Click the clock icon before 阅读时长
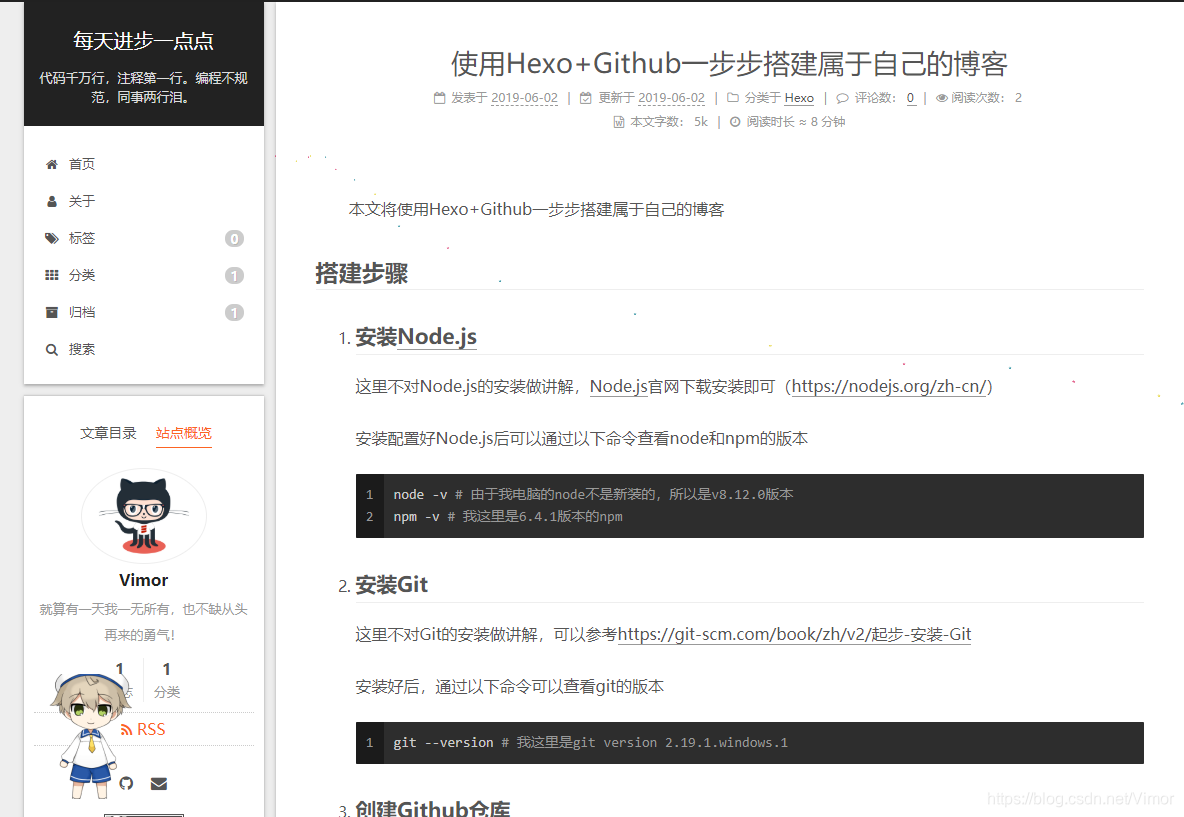This screenshot has height=817, width=1184. 735,122
